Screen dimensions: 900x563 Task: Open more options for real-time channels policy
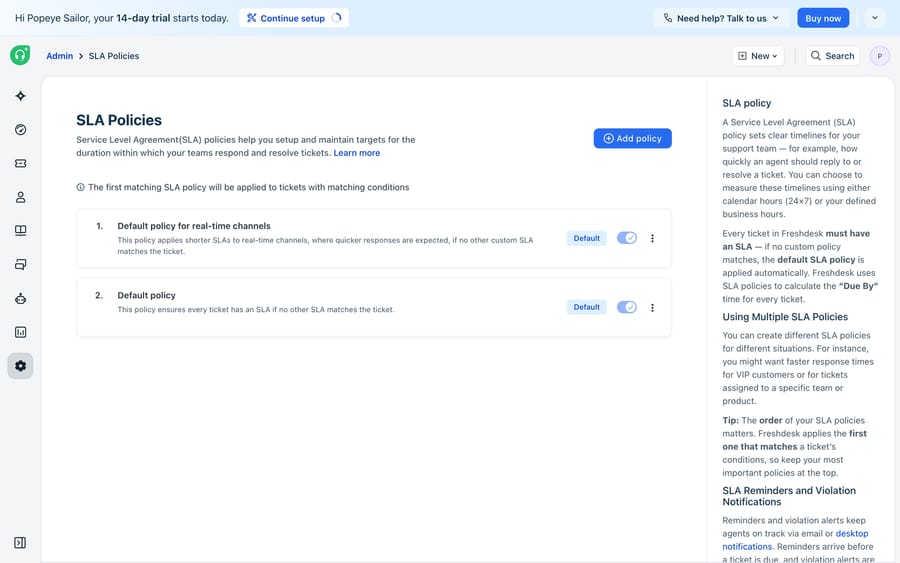[652, 238]
